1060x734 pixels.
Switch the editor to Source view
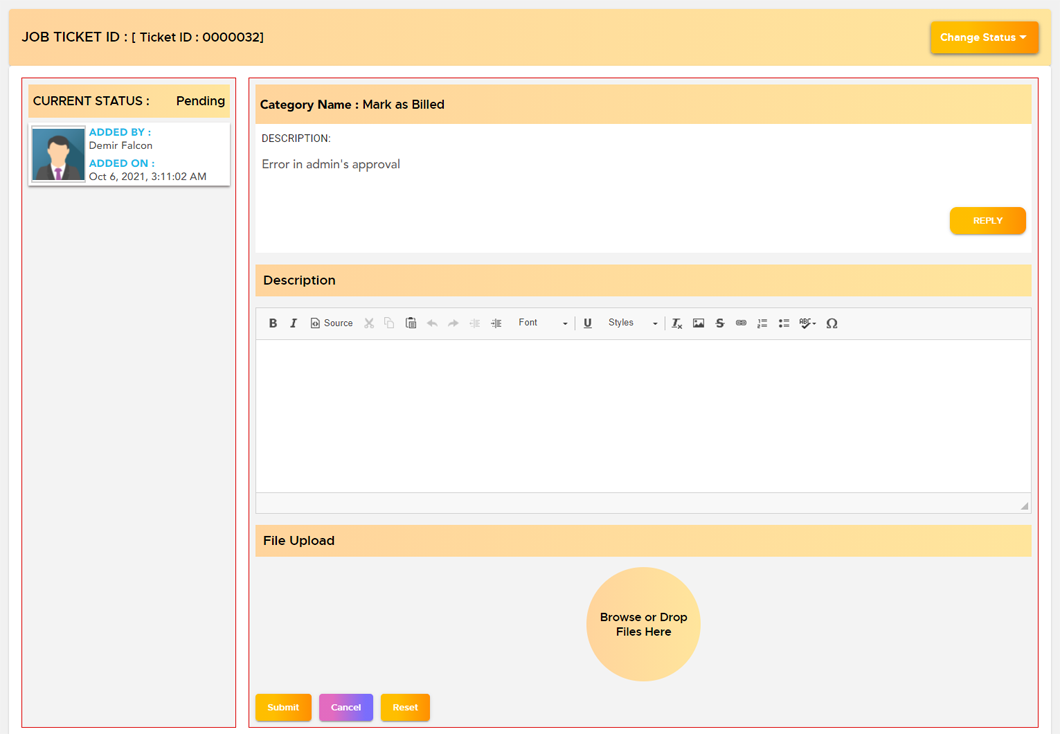point(331,323)
